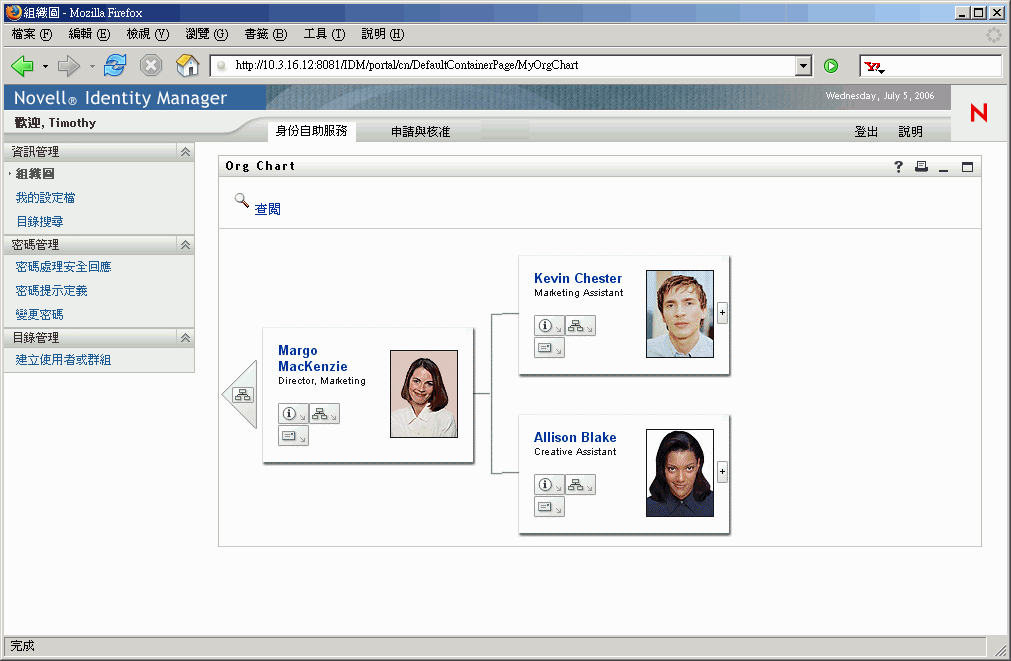Click the "Director, Marketing" title text
1011x661 pixels.
322,381
